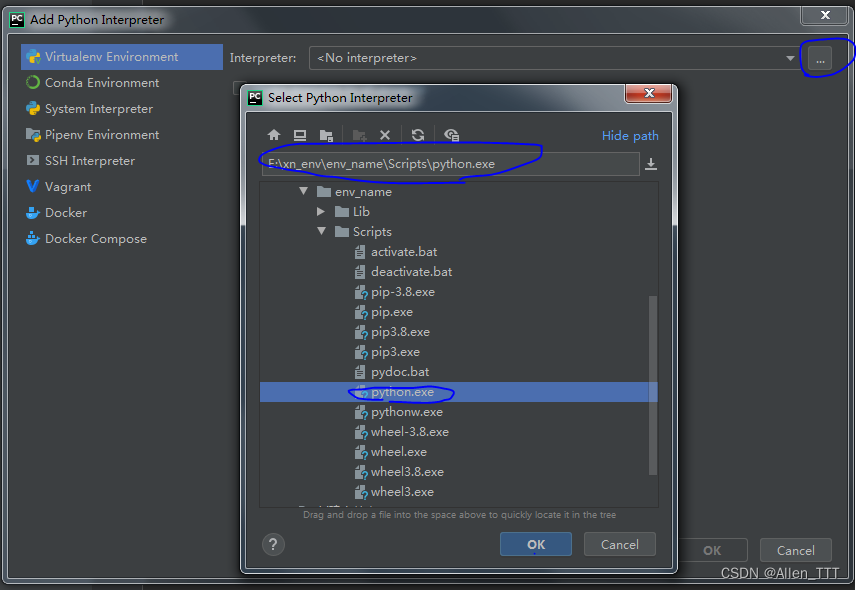Click OK in the Add Python Interpreter window
Viewport: 856px width, 590px height.
click(711, 550)
